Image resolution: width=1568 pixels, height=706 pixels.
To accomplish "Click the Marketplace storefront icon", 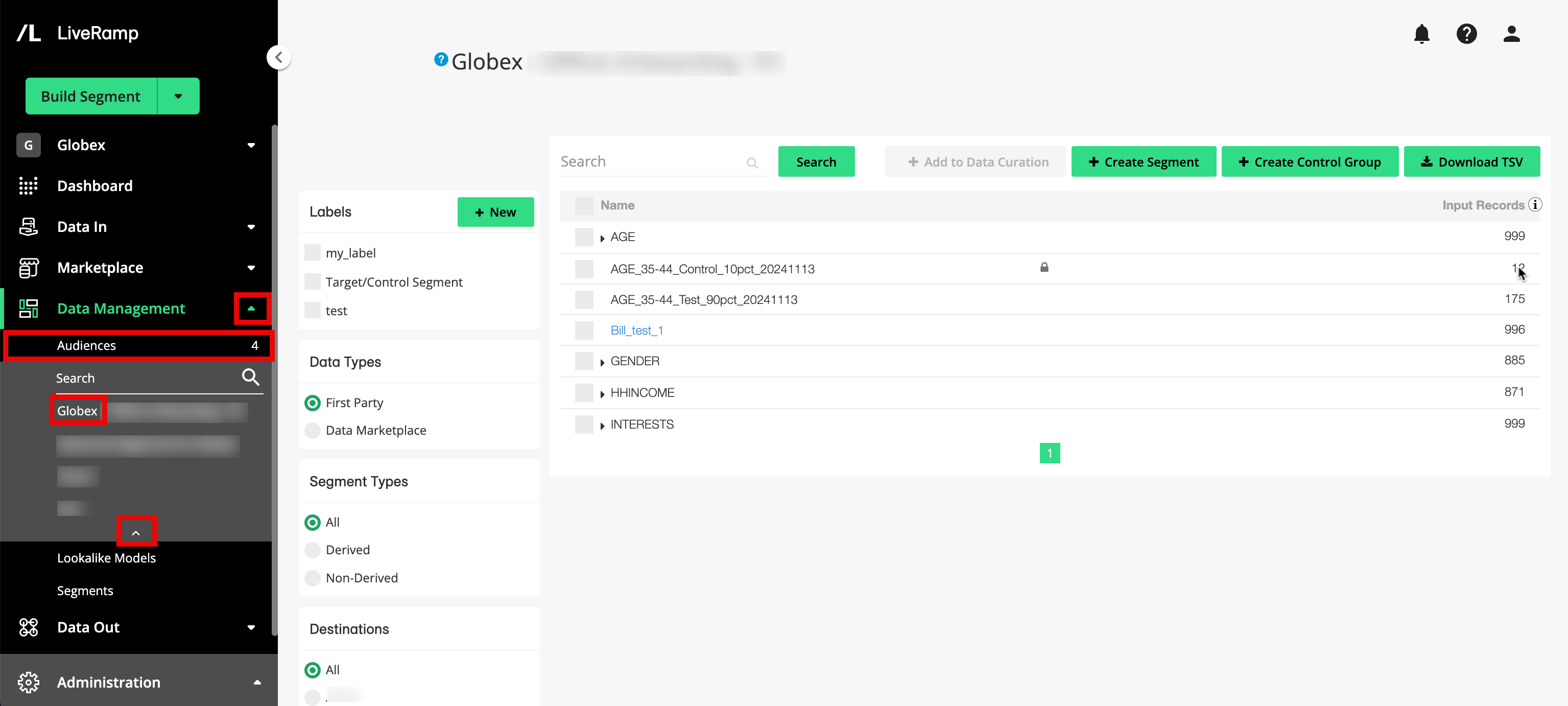I will [28, 267].
